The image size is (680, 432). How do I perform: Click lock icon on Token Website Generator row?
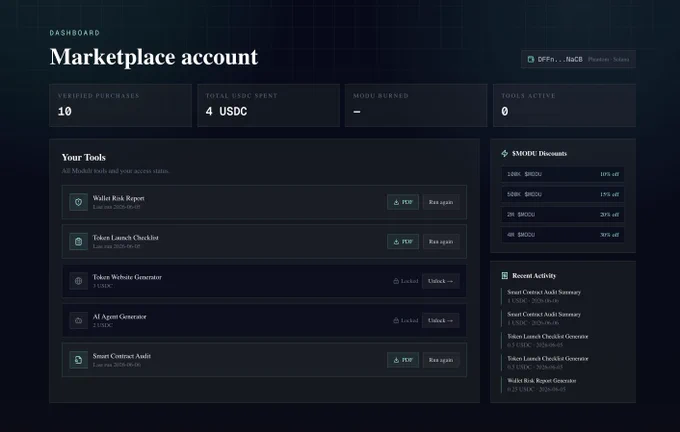pos(396,281)
